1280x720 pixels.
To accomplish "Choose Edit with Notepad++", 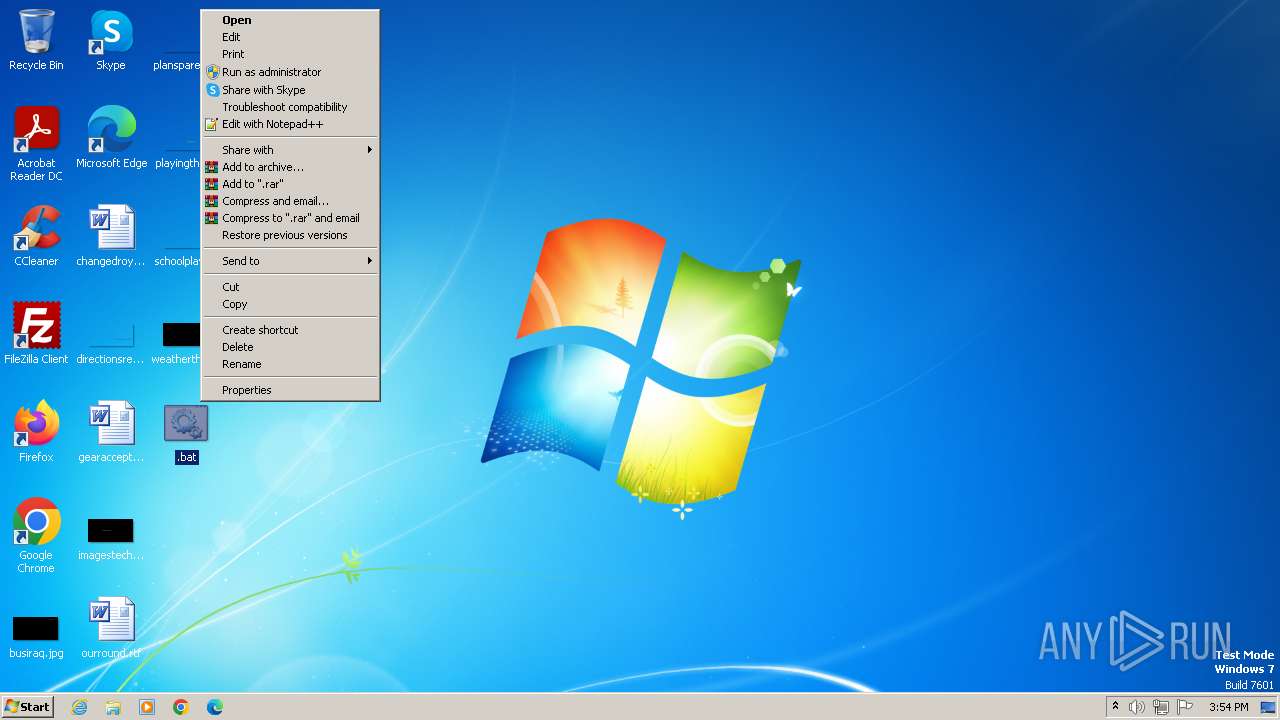I will click(290, 124).
